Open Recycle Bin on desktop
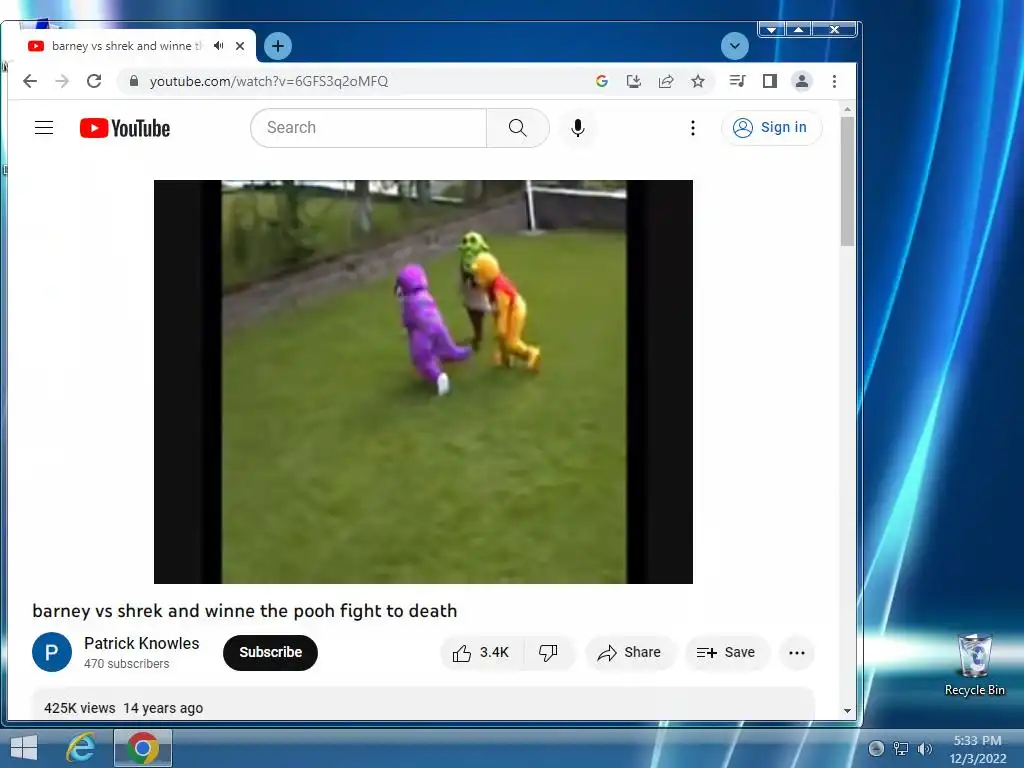Image resolution: width=1024 pixels, height=768 pixels. pyautogui.click(x=974, y=665)
